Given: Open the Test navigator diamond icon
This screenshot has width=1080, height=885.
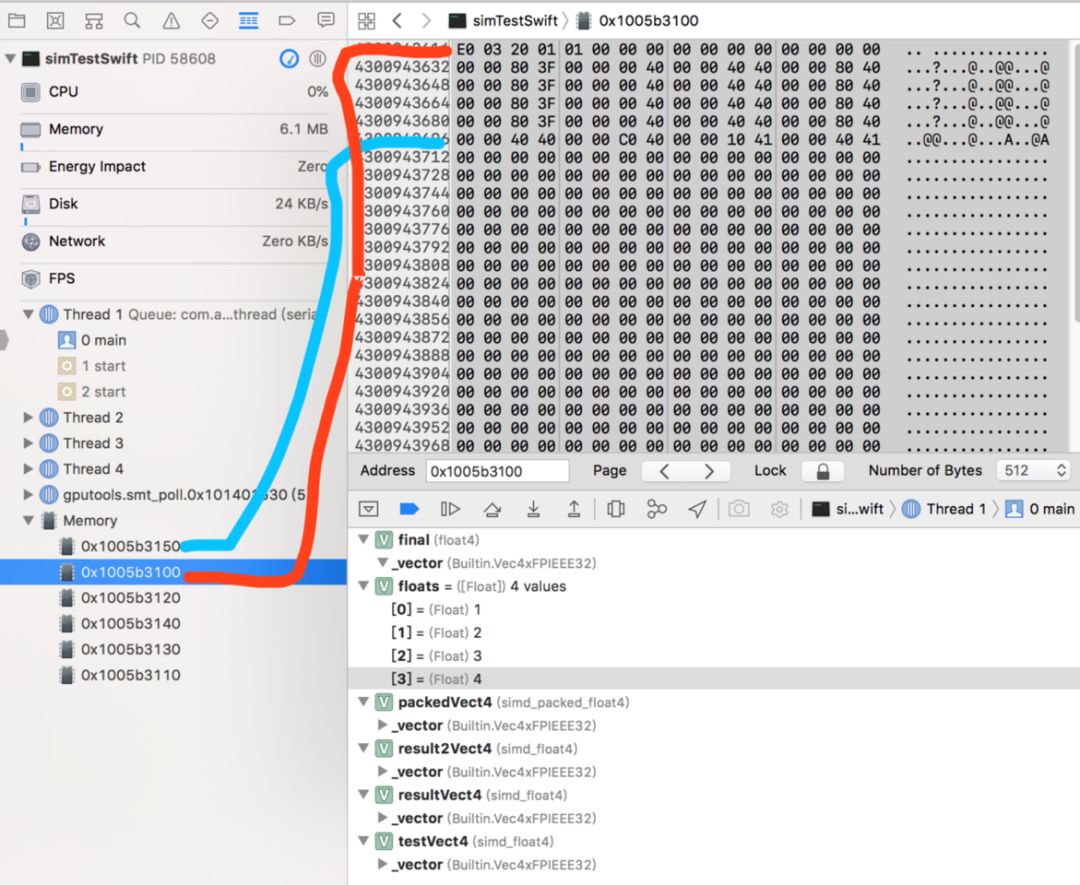Looking at the screenshot, I should (210, 21).
